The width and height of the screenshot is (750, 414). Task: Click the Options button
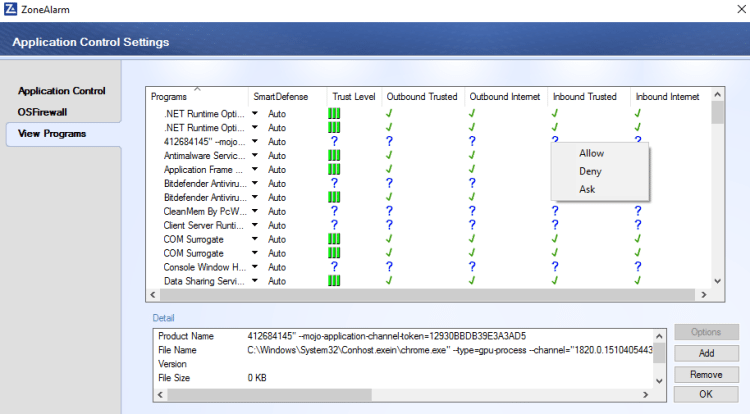[706, 332]
